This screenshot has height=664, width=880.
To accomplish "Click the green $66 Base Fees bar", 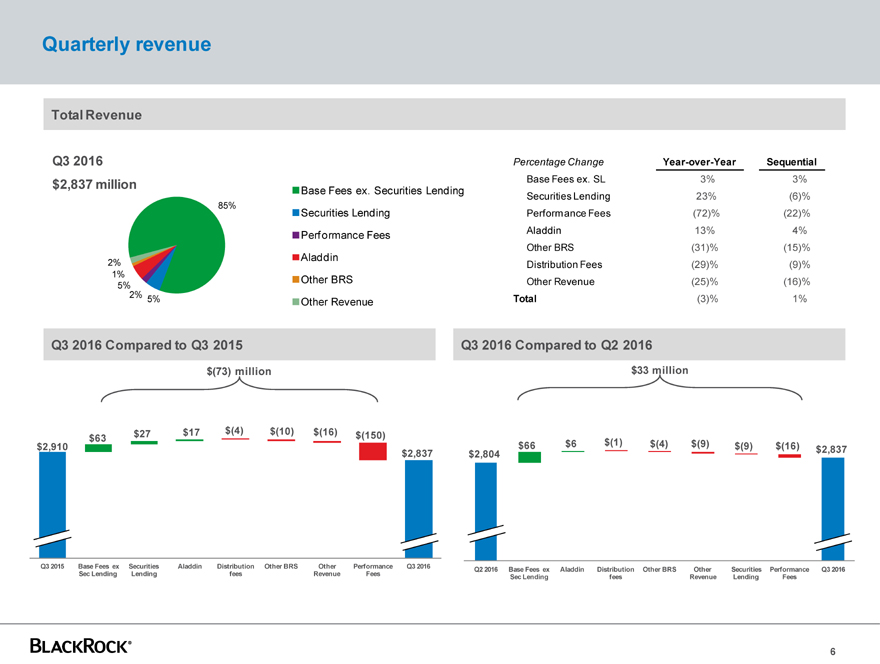I will click(529, 457).
